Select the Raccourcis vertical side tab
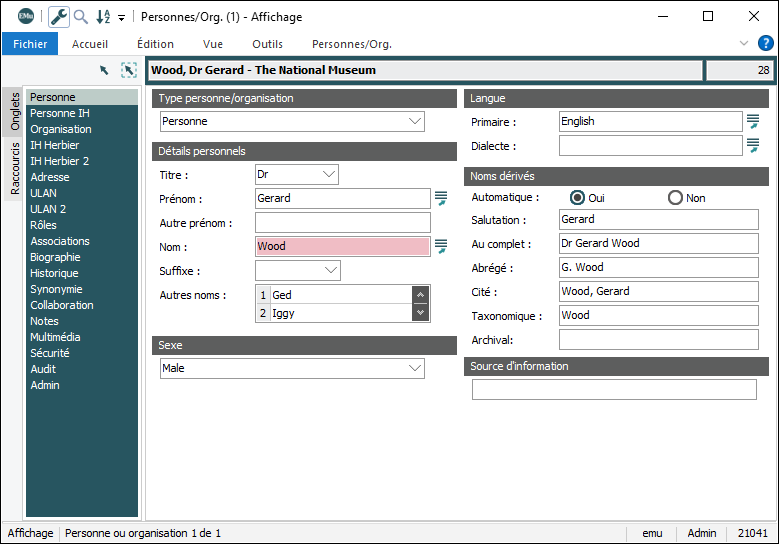This screenshot has height=544, width=779. pos(15,168)
